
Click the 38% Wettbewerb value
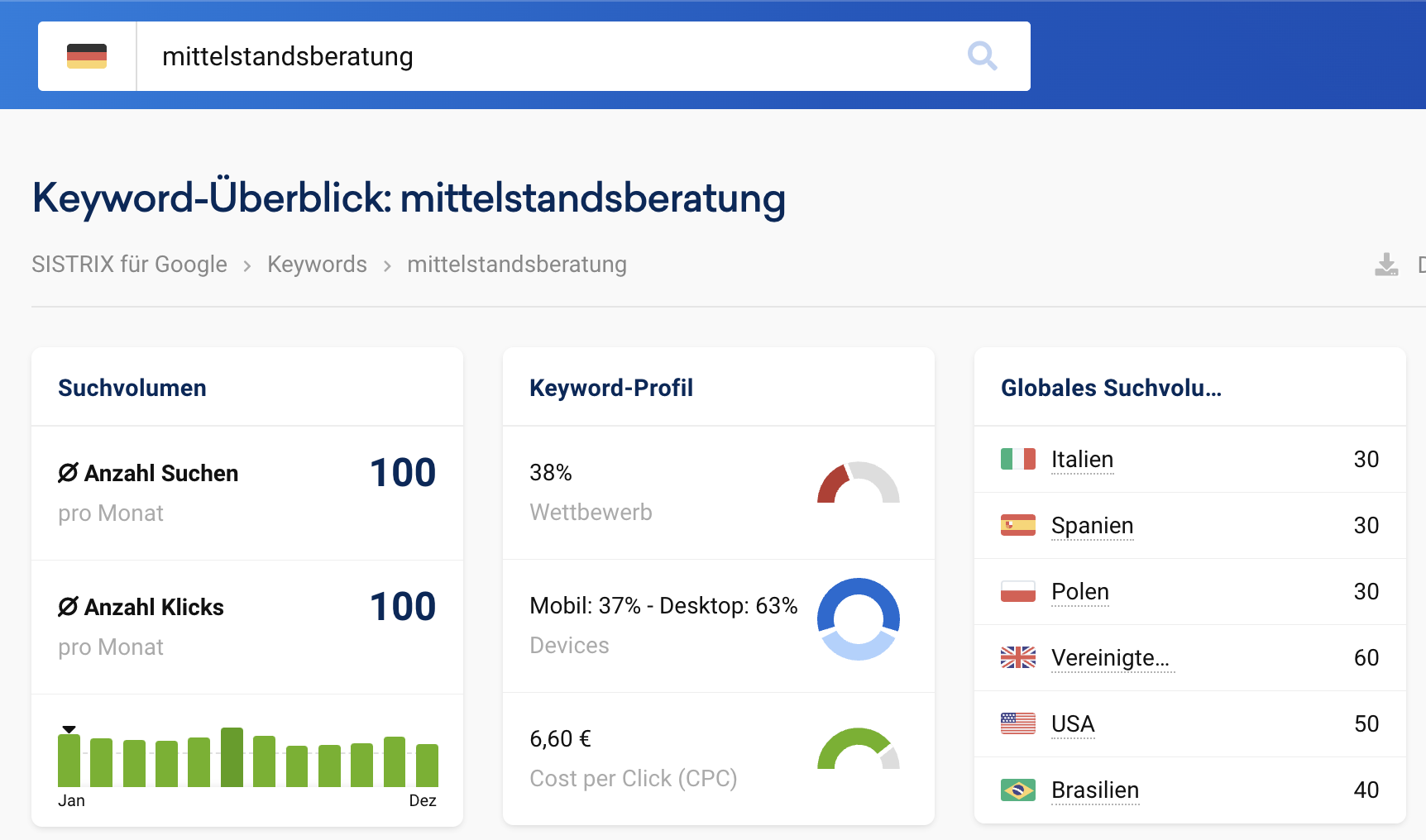point(551,473)
